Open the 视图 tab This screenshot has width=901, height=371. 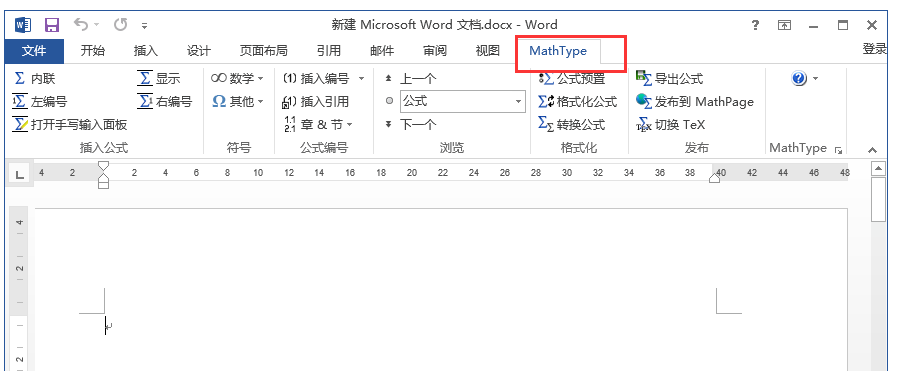coord(488,51)
